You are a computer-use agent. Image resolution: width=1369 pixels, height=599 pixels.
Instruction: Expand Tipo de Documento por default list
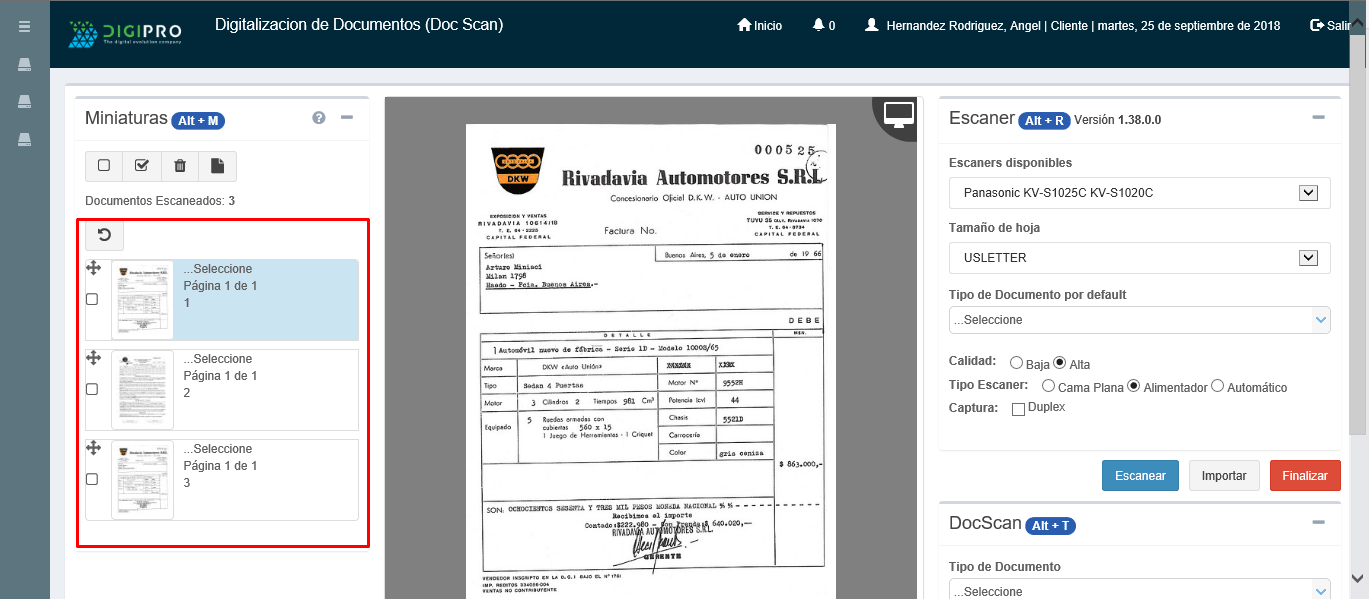(x=1139, y=320)
